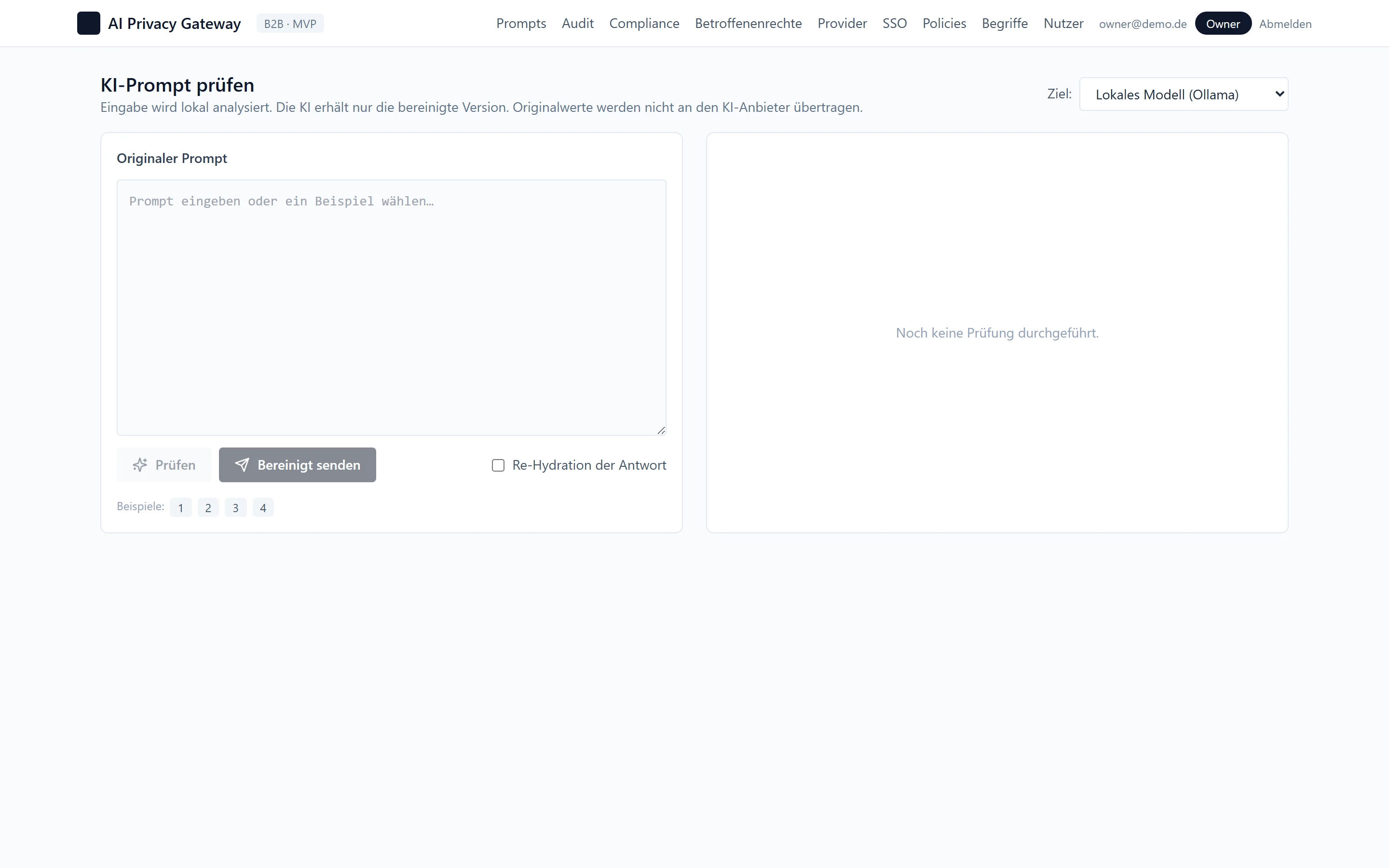Select example prompt 3
The width and height of the screenshot is (1389, 868).
click(235, 507)
